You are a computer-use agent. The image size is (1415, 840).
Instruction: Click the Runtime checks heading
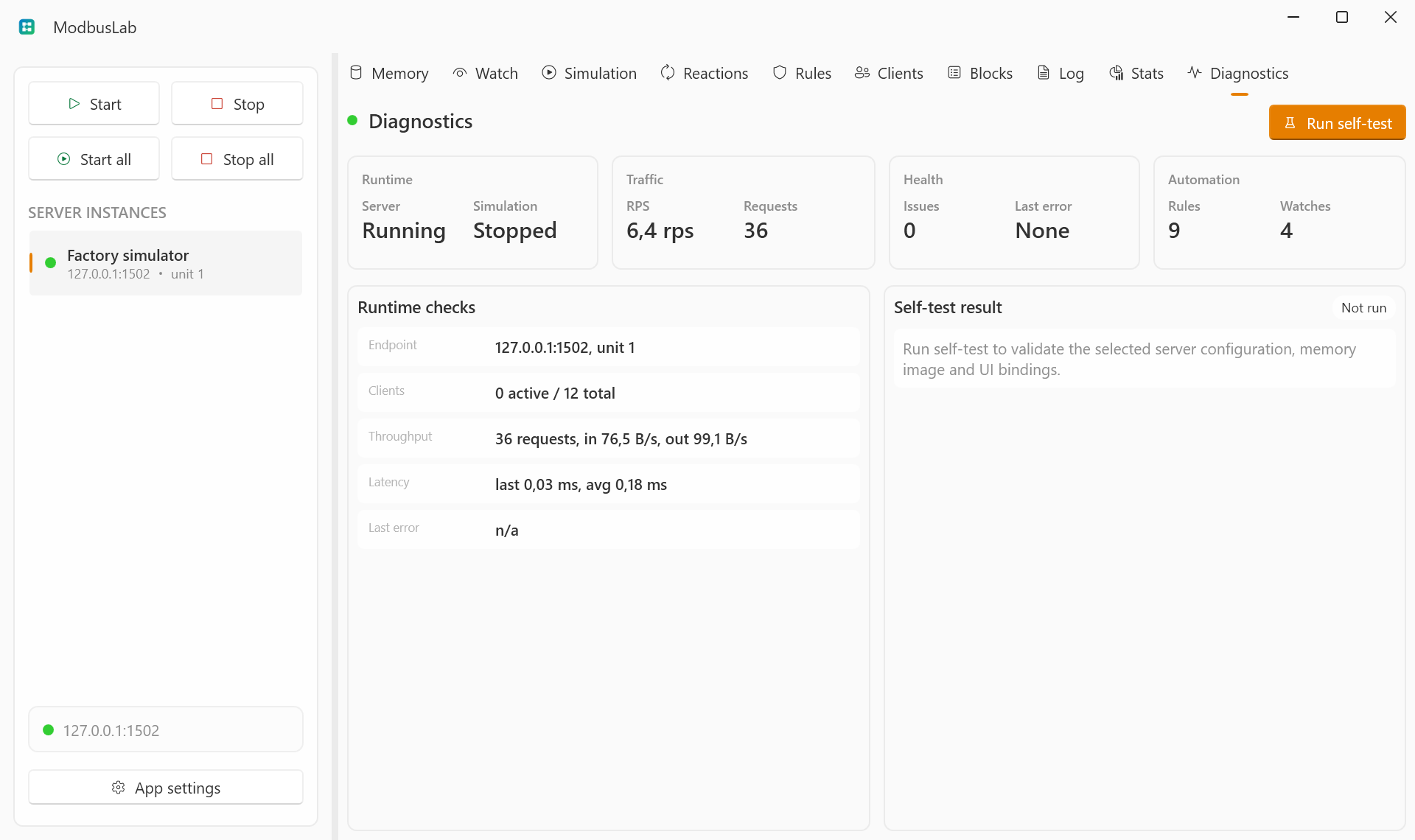pyautogui.click(x=416, y=307)
